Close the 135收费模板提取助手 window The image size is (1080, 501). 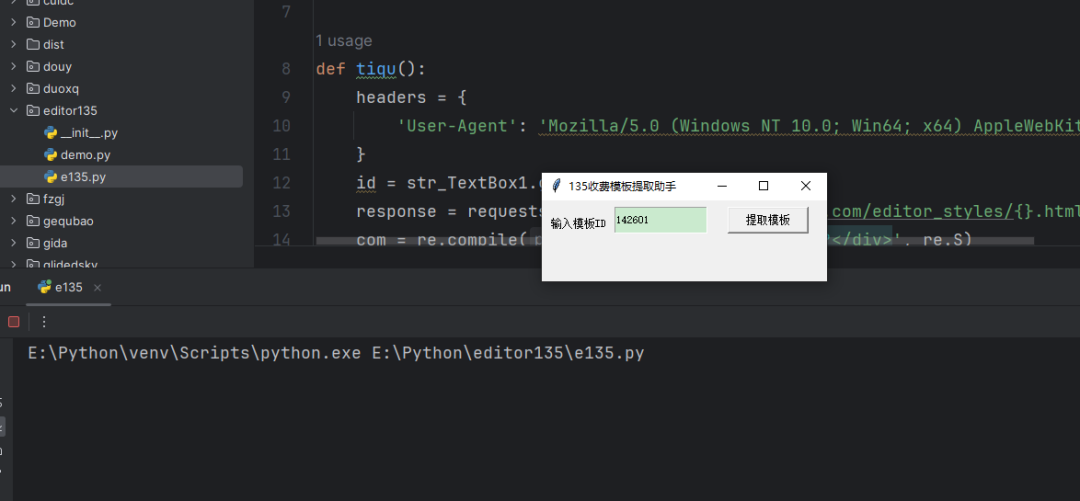pos(805,186)
